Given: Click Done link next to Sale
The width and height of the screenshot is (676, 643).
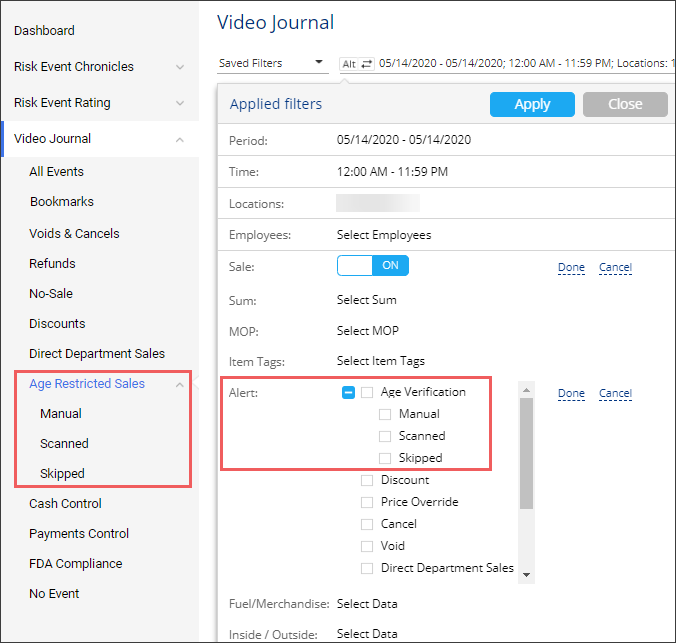Looking at the screenshot, I should [571, 268].
